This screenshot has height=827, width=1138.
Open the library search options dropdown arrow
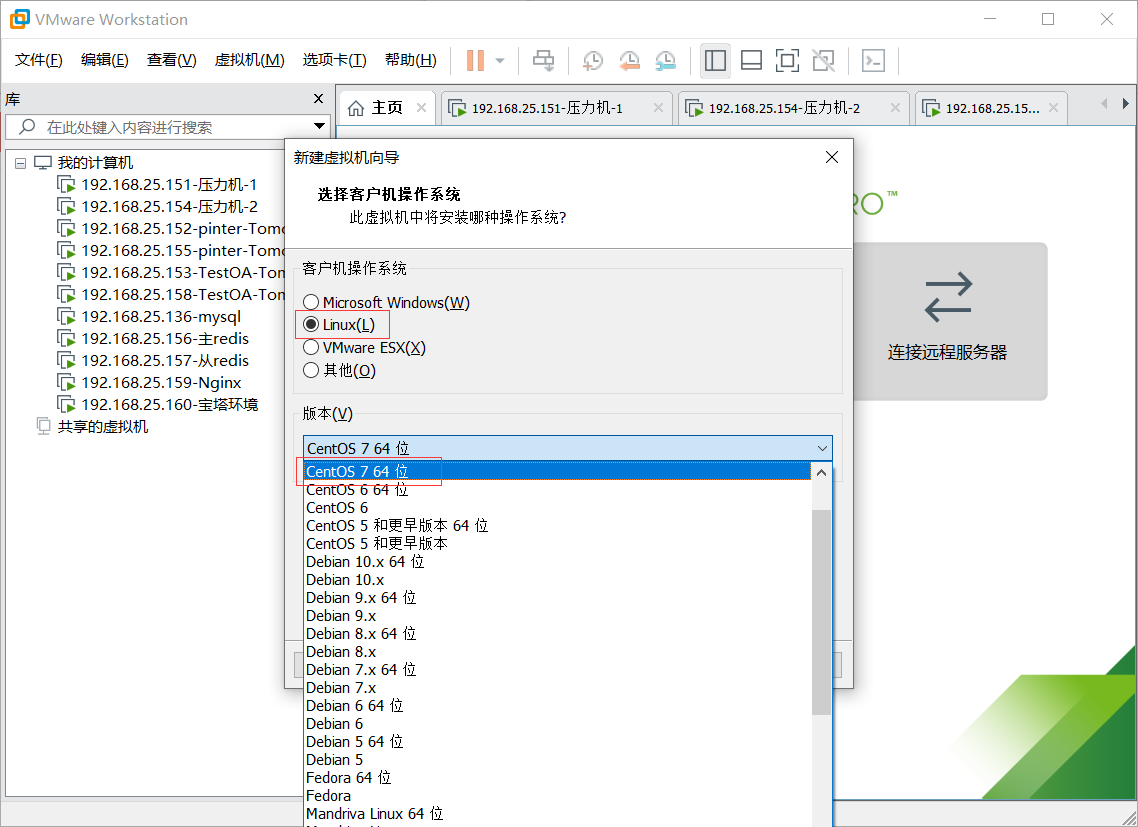click(x=319, y=126)
